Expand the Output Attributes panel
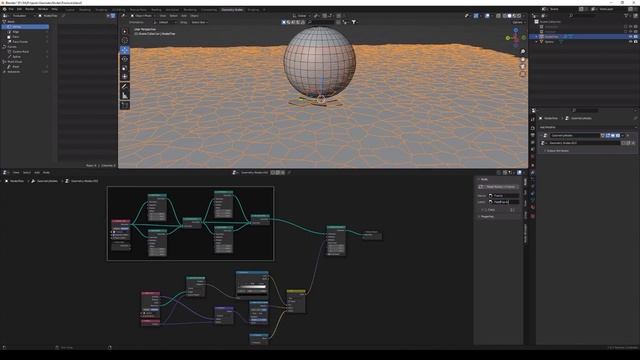Screen dimensions: 640x360 click(x=557, y=151)
